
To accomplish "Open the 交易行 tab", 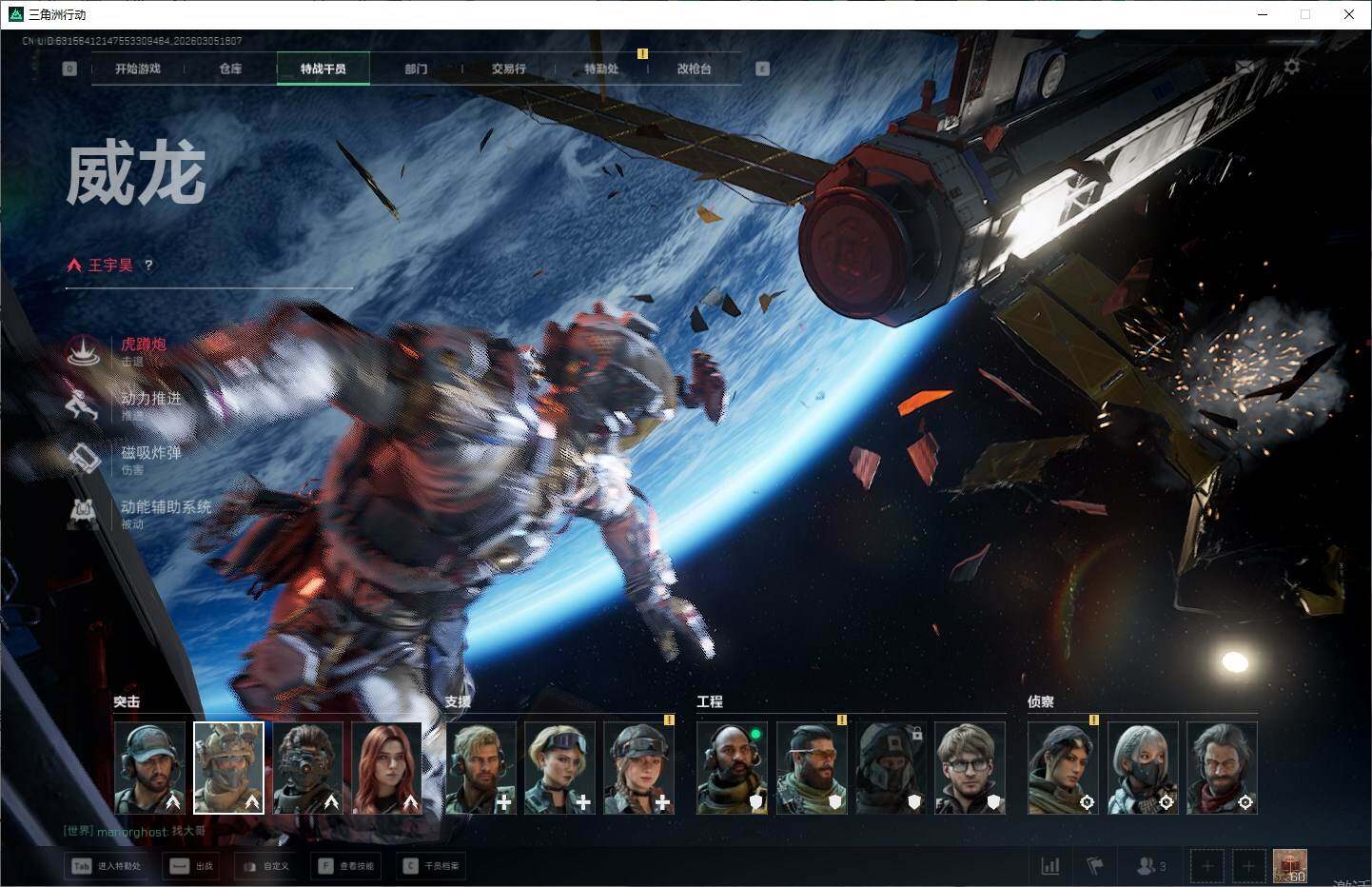I will 508,69.
